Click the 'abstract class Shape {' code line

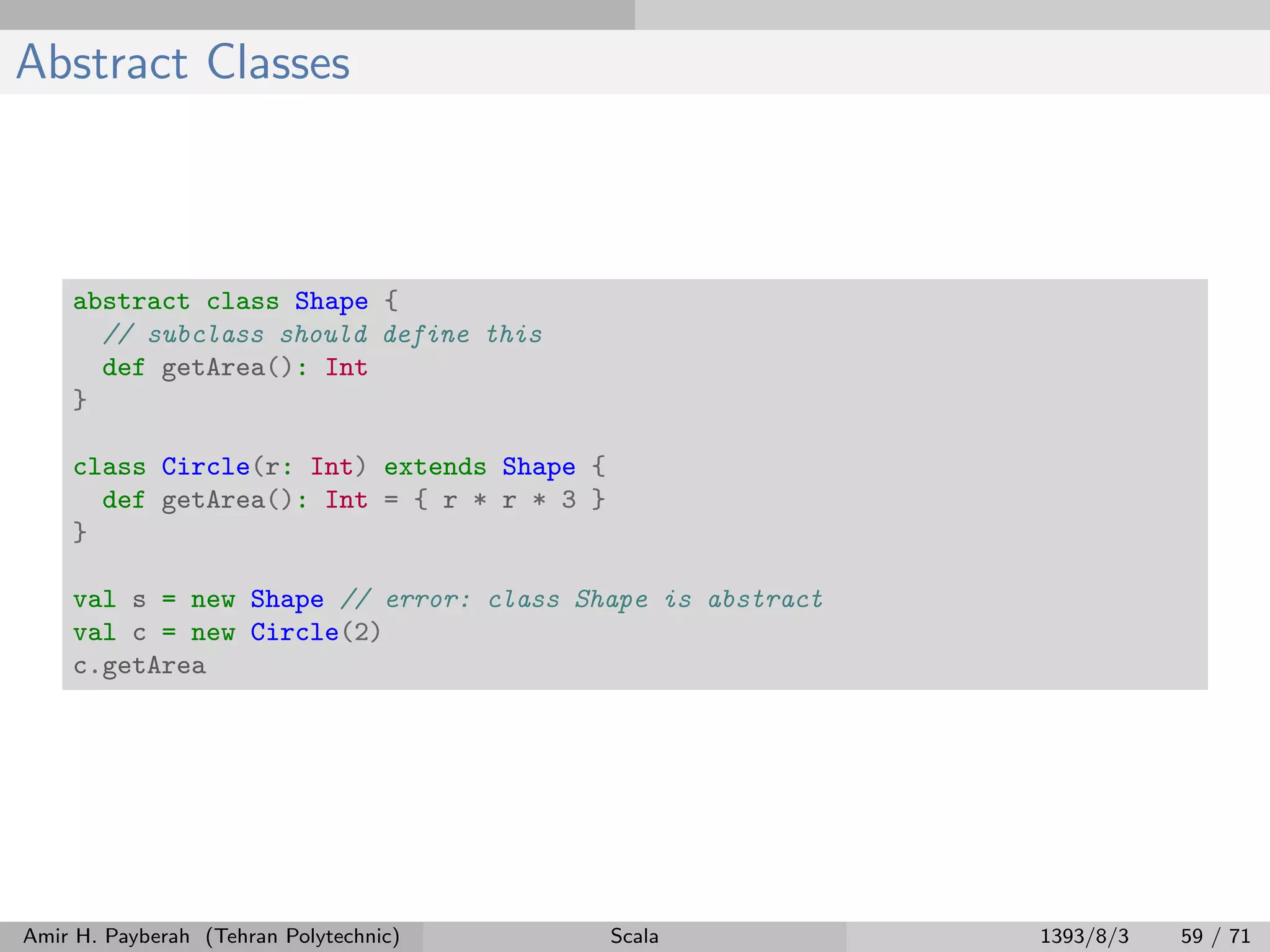pos(236,302)
